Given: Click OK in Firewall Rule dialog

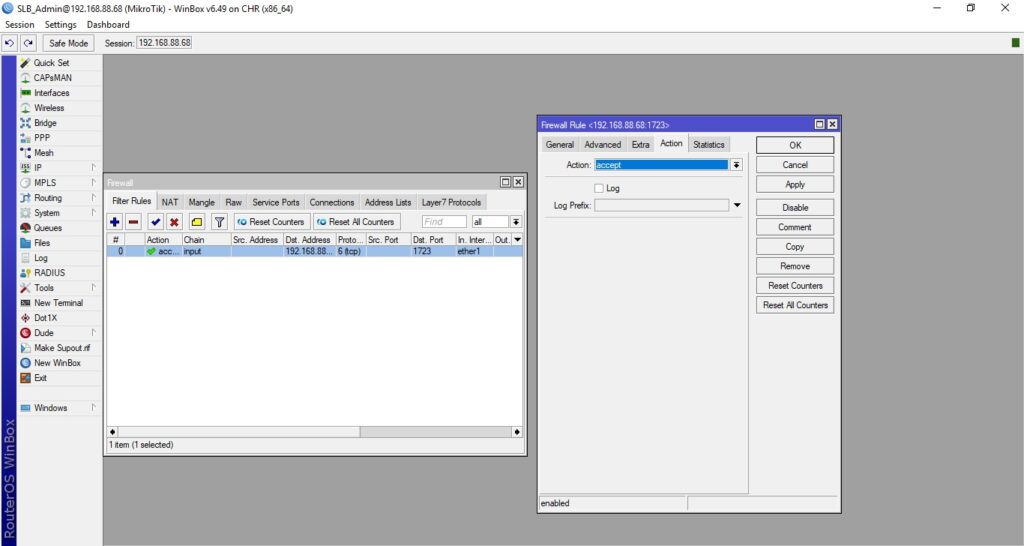Looking at the screenshot, I should pos(795,145).
